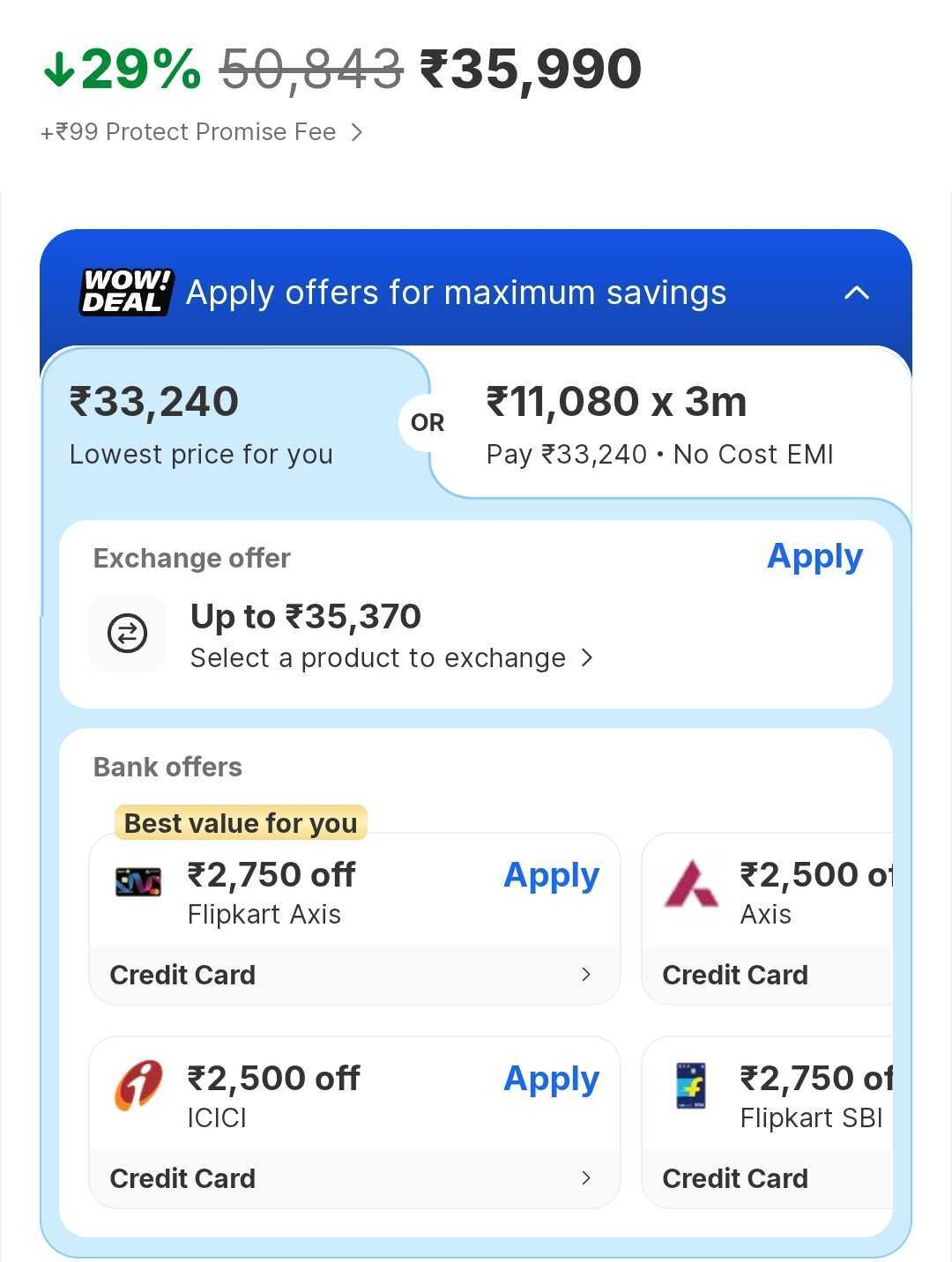
Task: Apply the Exchange offer
Action: point(814,557)
